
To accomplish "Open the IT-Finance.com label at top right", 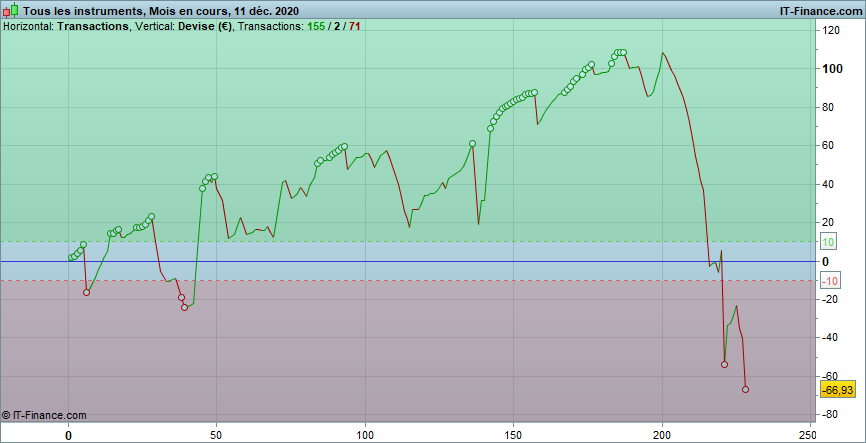I will click(820, 10).
